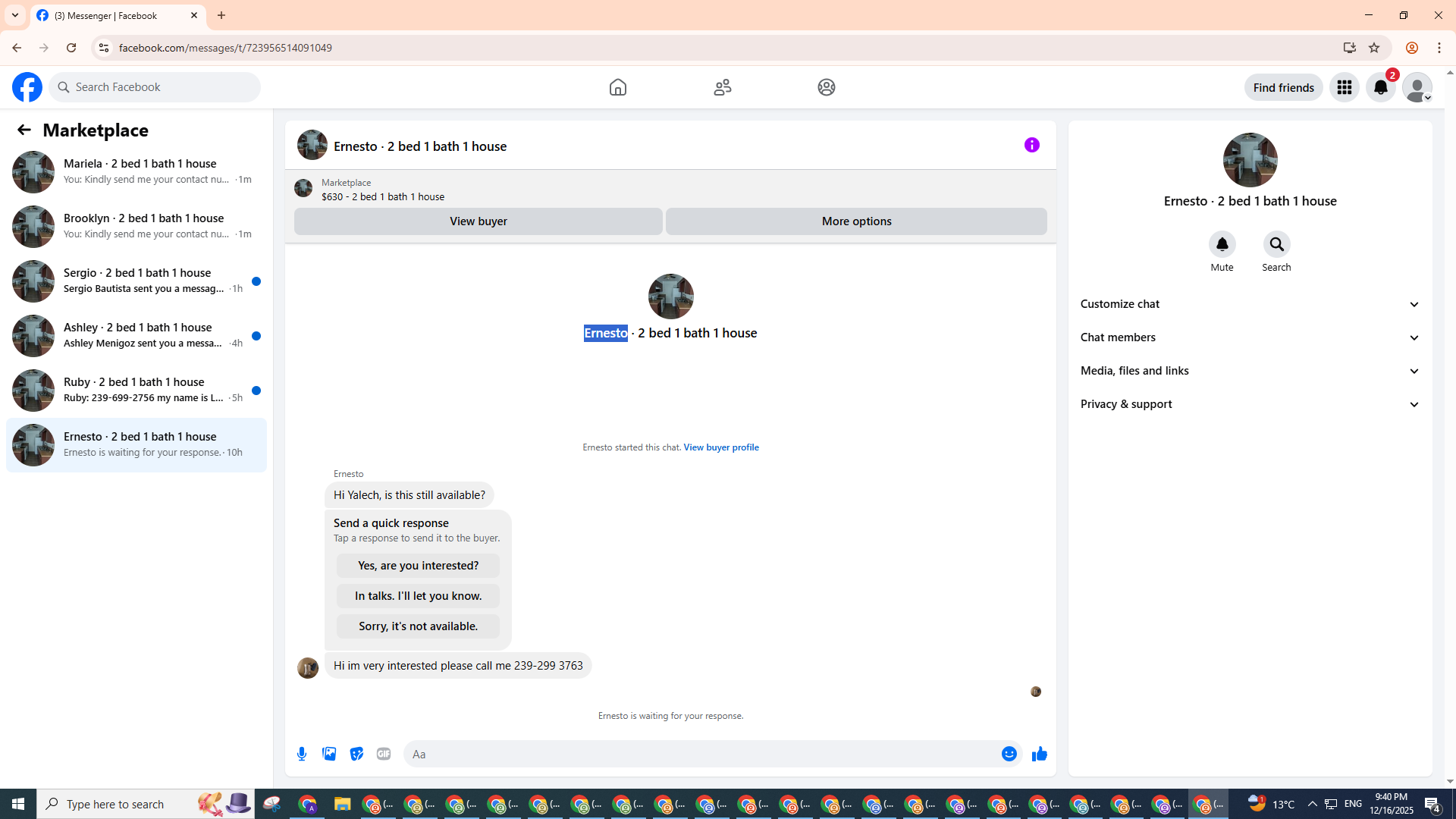Open Brooklyn's Marketplace conversation

tap(136, 227)
